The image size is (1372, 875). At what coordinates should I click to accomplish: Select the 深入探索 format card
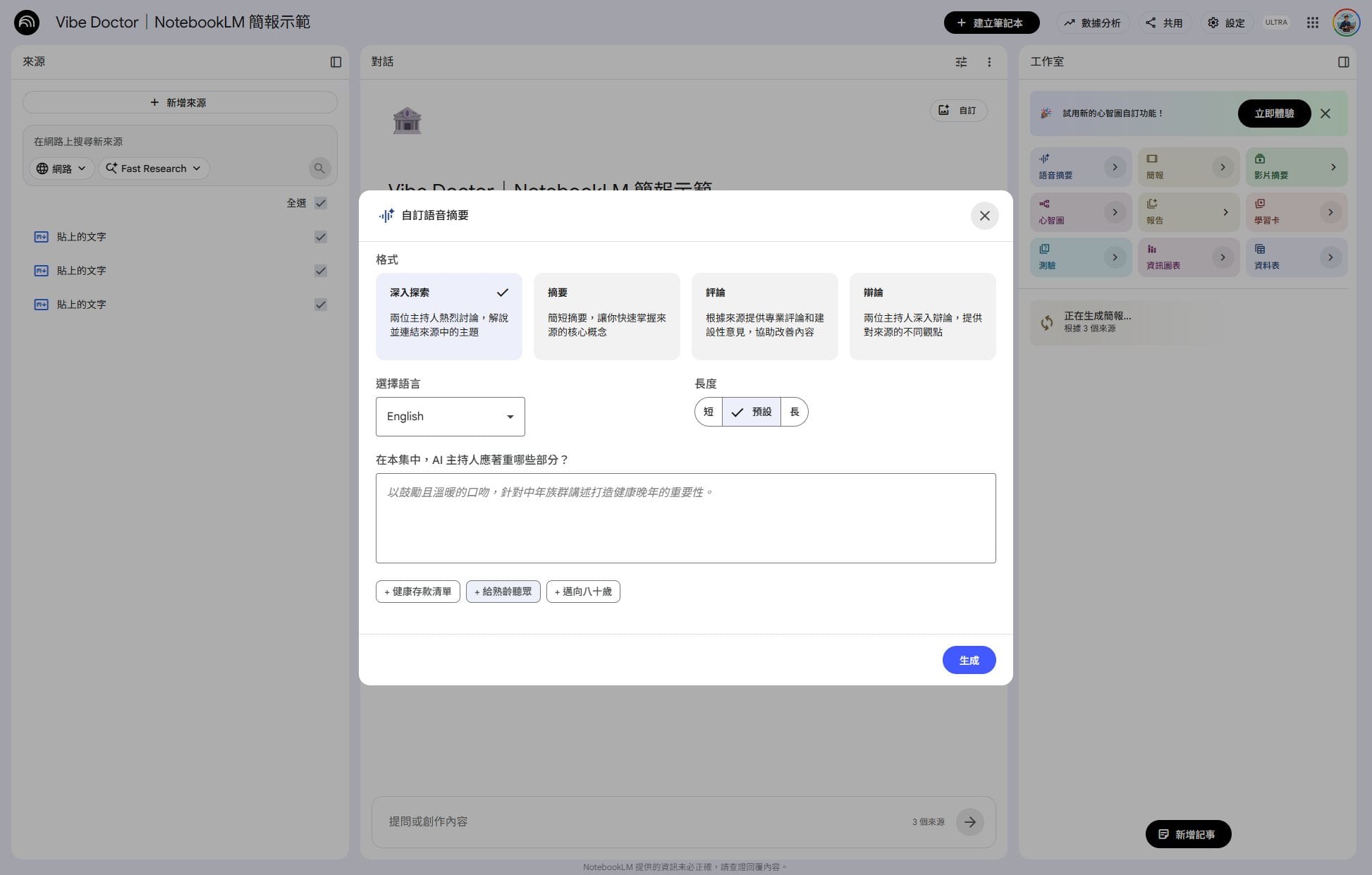449,317
